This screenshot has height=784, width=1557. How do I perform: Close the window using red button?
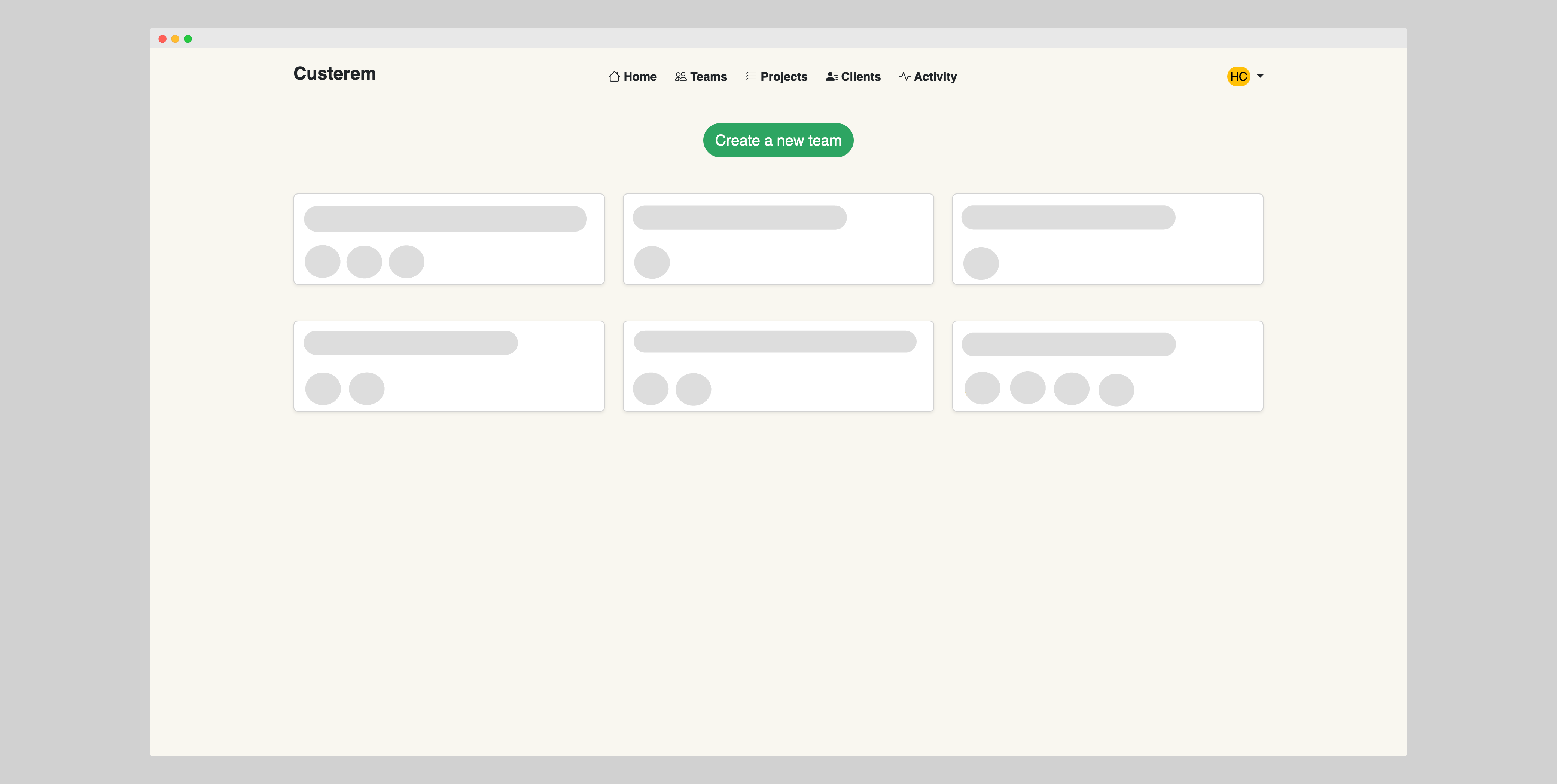[x=162, y=39]
